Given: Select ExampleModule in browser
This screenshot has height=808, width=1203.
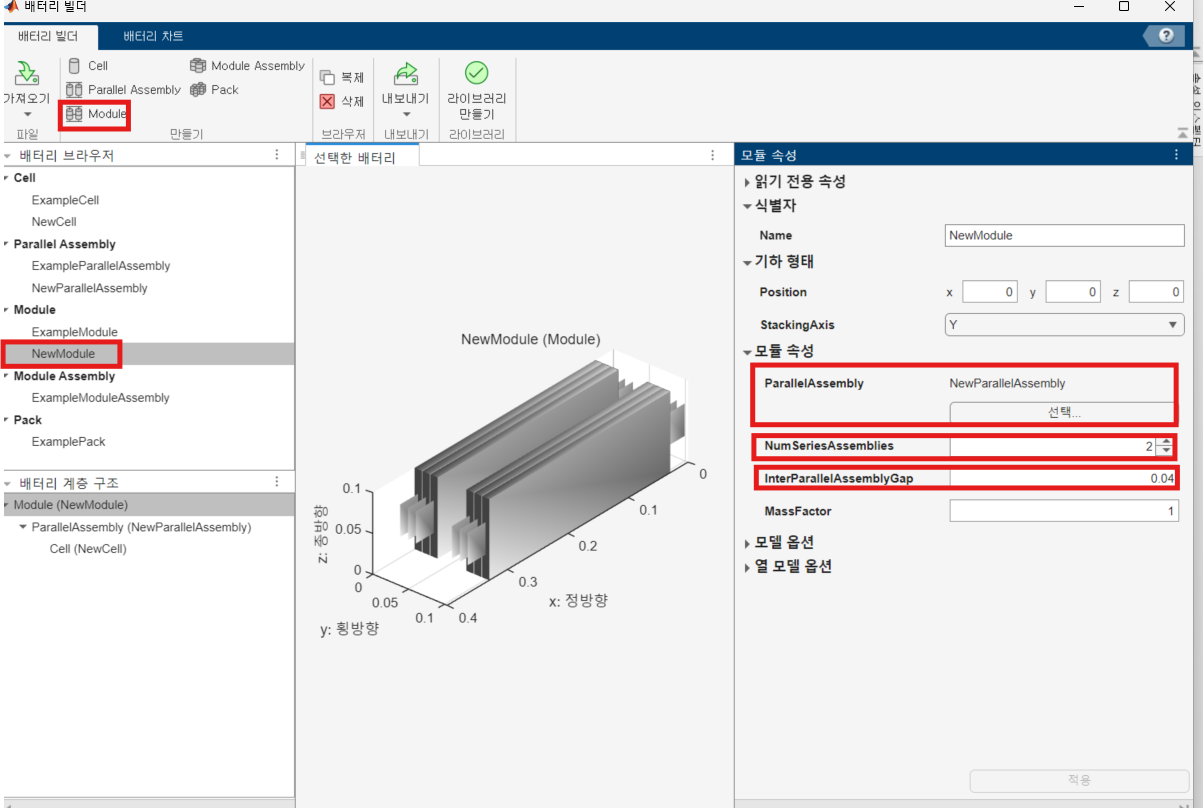Looking at the screenshot, I should tap(75, 332).
